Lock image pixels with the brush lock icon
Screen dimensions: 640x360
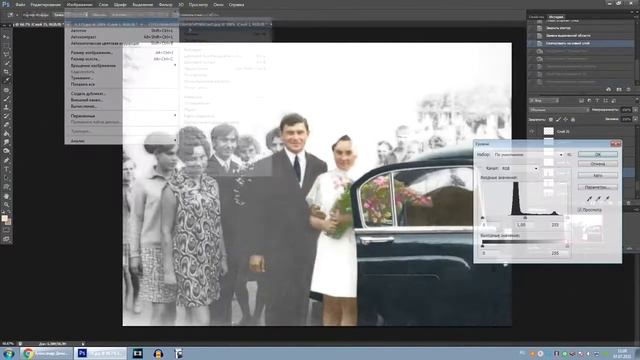[x=558, y=120]
